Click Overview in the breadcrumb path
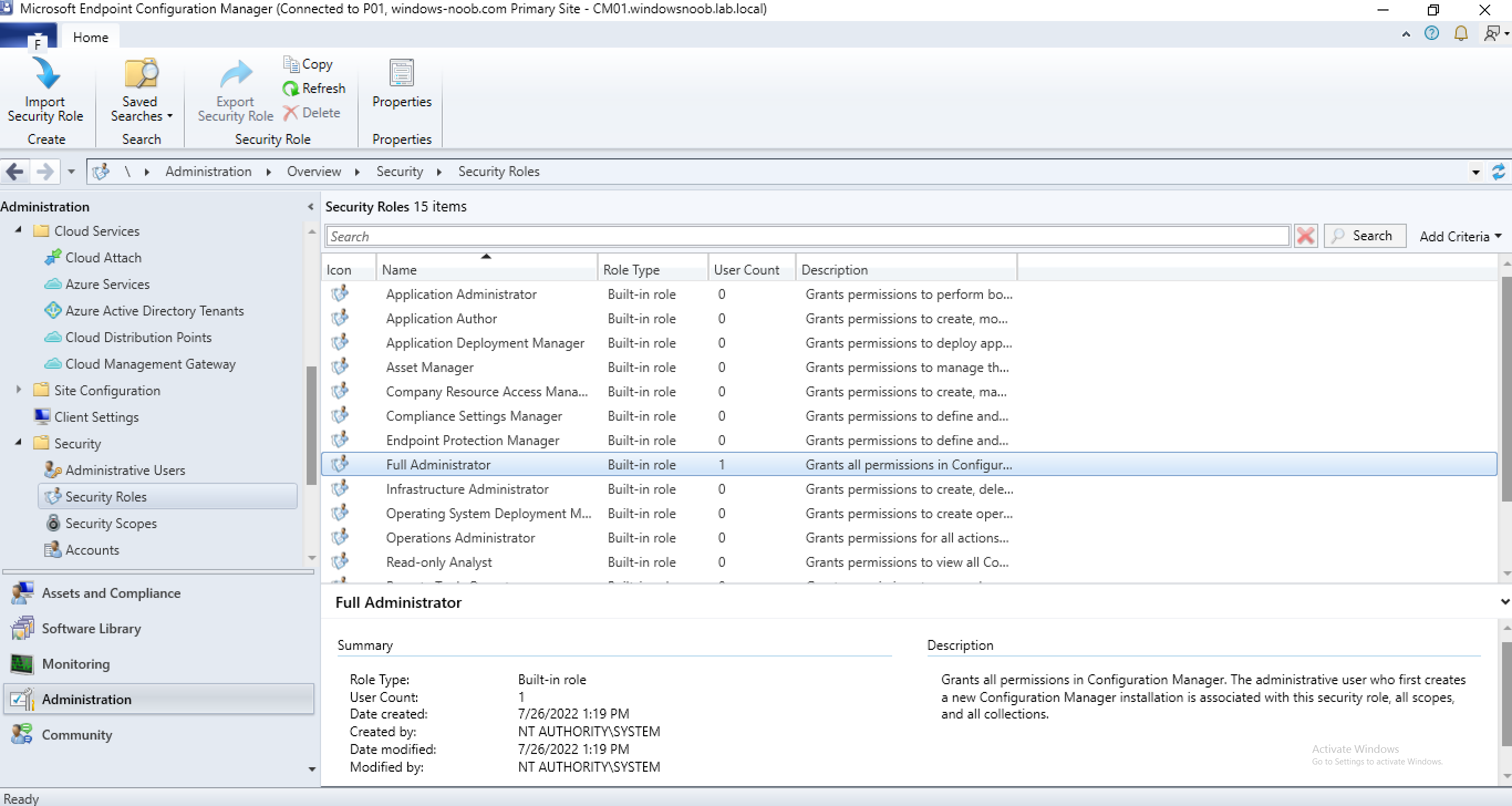The width and height of the screenshot is (1512, 806). 314,172
